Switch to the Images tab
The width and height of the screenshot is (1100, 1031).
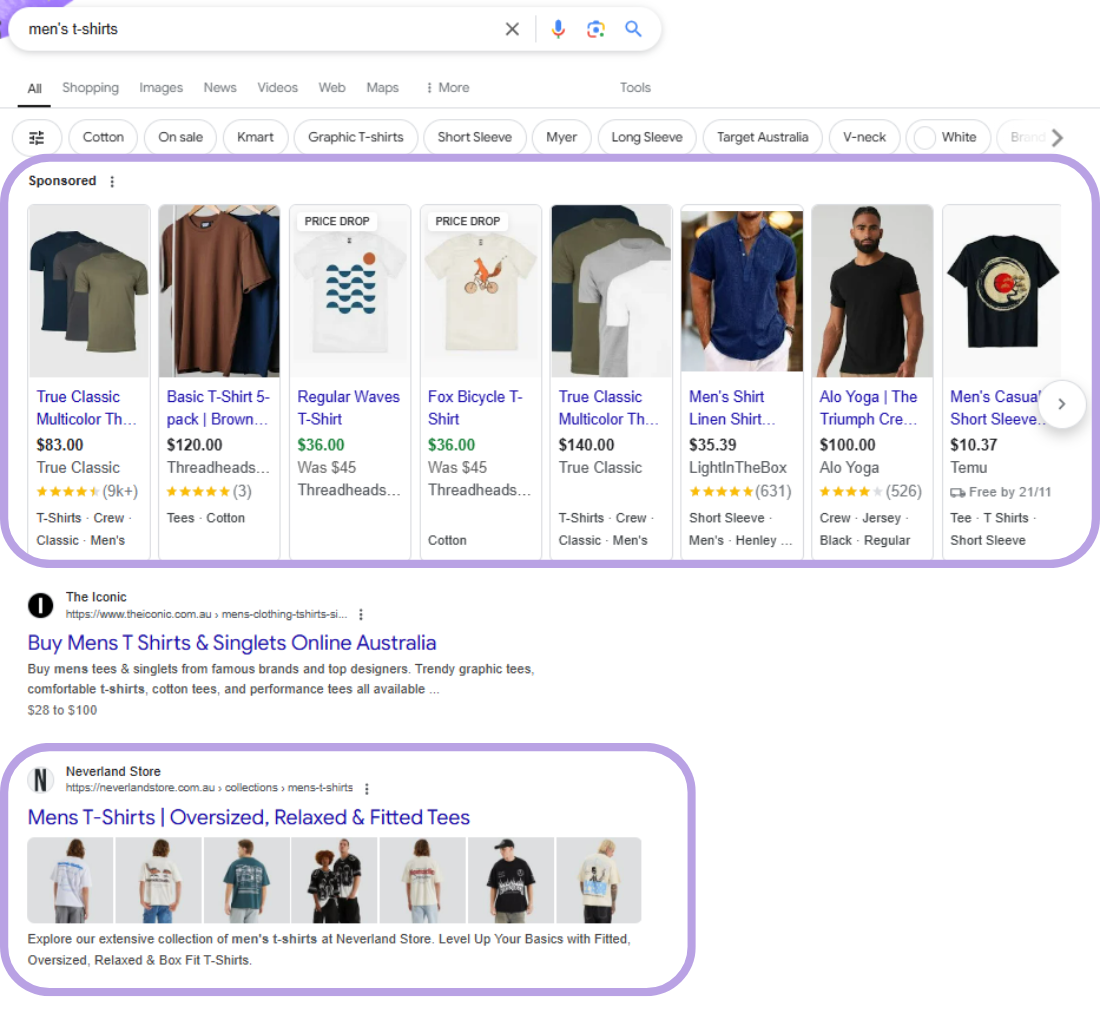pyautogui.click(x=161, y=88)
